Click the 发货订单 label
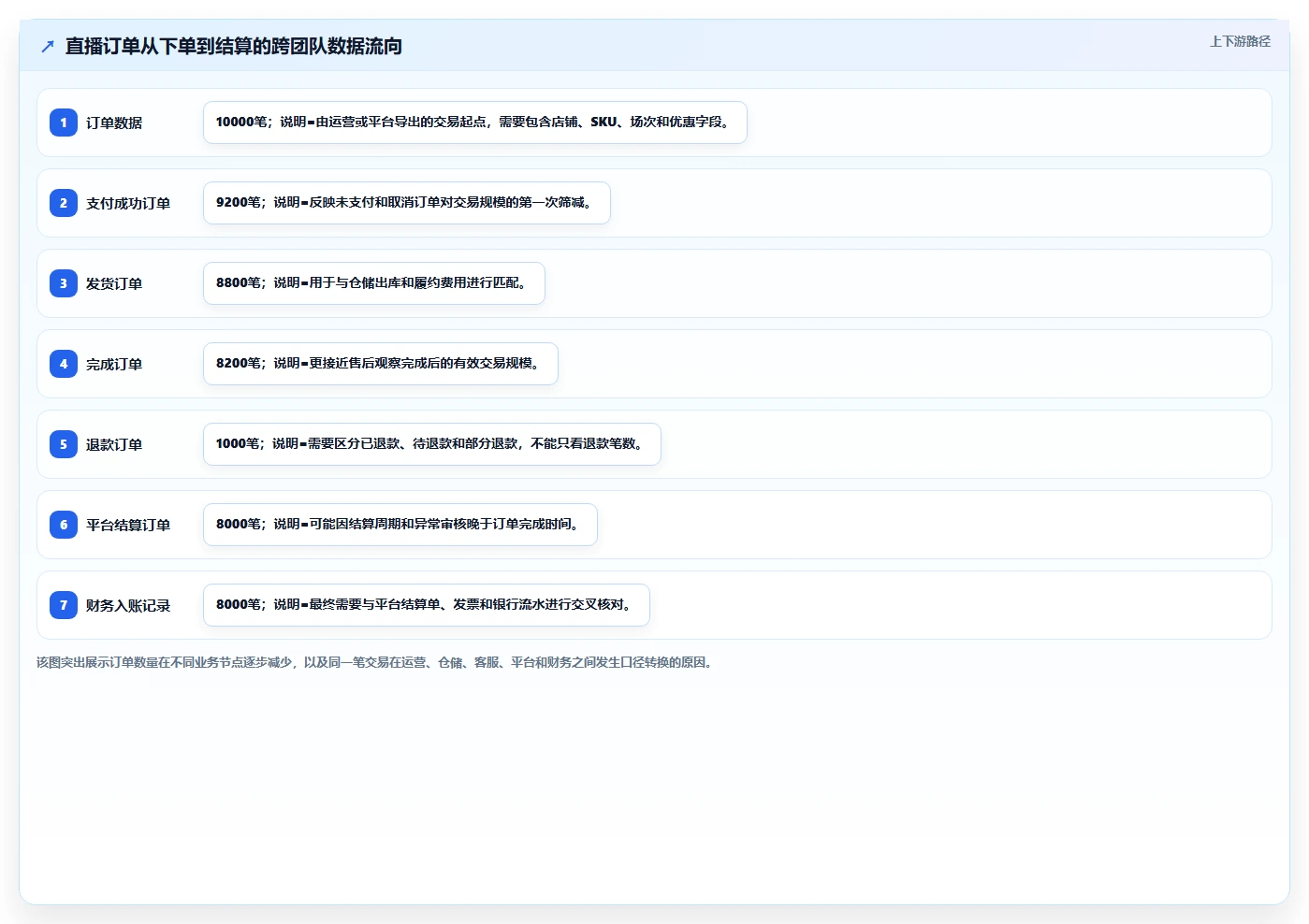The image size is (1309, 924). [114, 283]
